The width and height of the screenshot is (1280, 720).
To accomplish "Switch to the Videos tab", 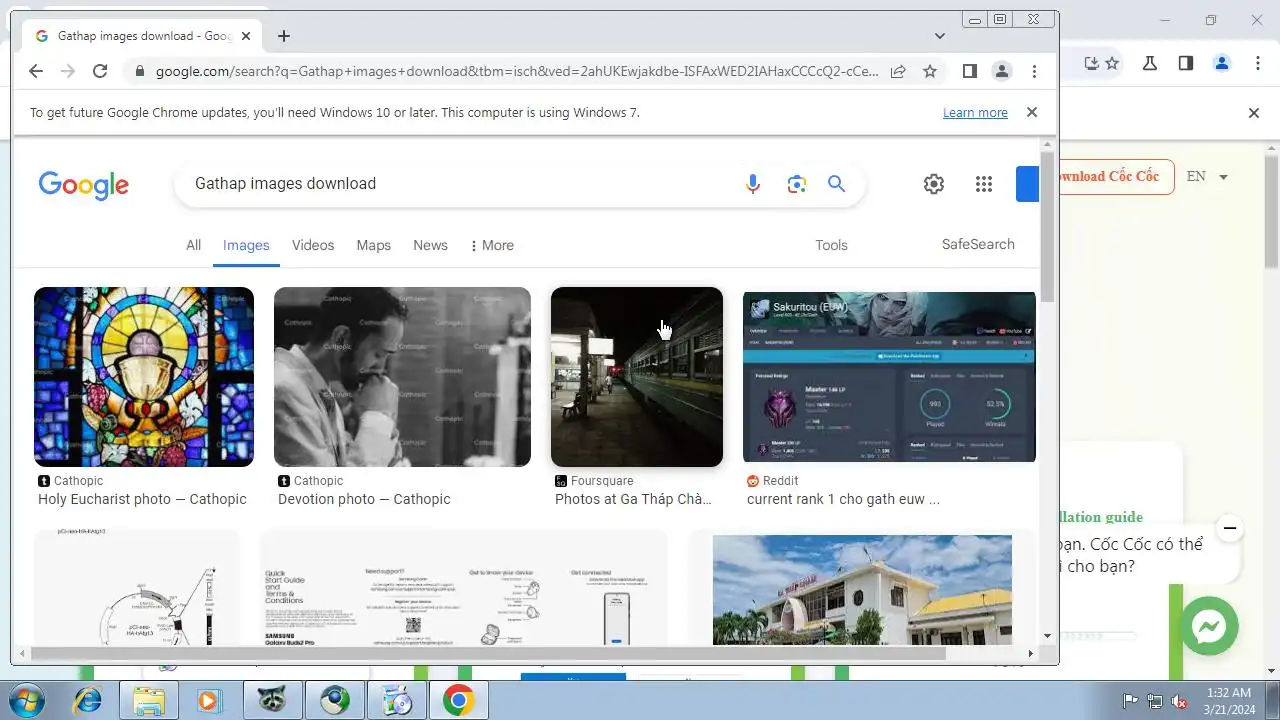I will pos(313,245).
